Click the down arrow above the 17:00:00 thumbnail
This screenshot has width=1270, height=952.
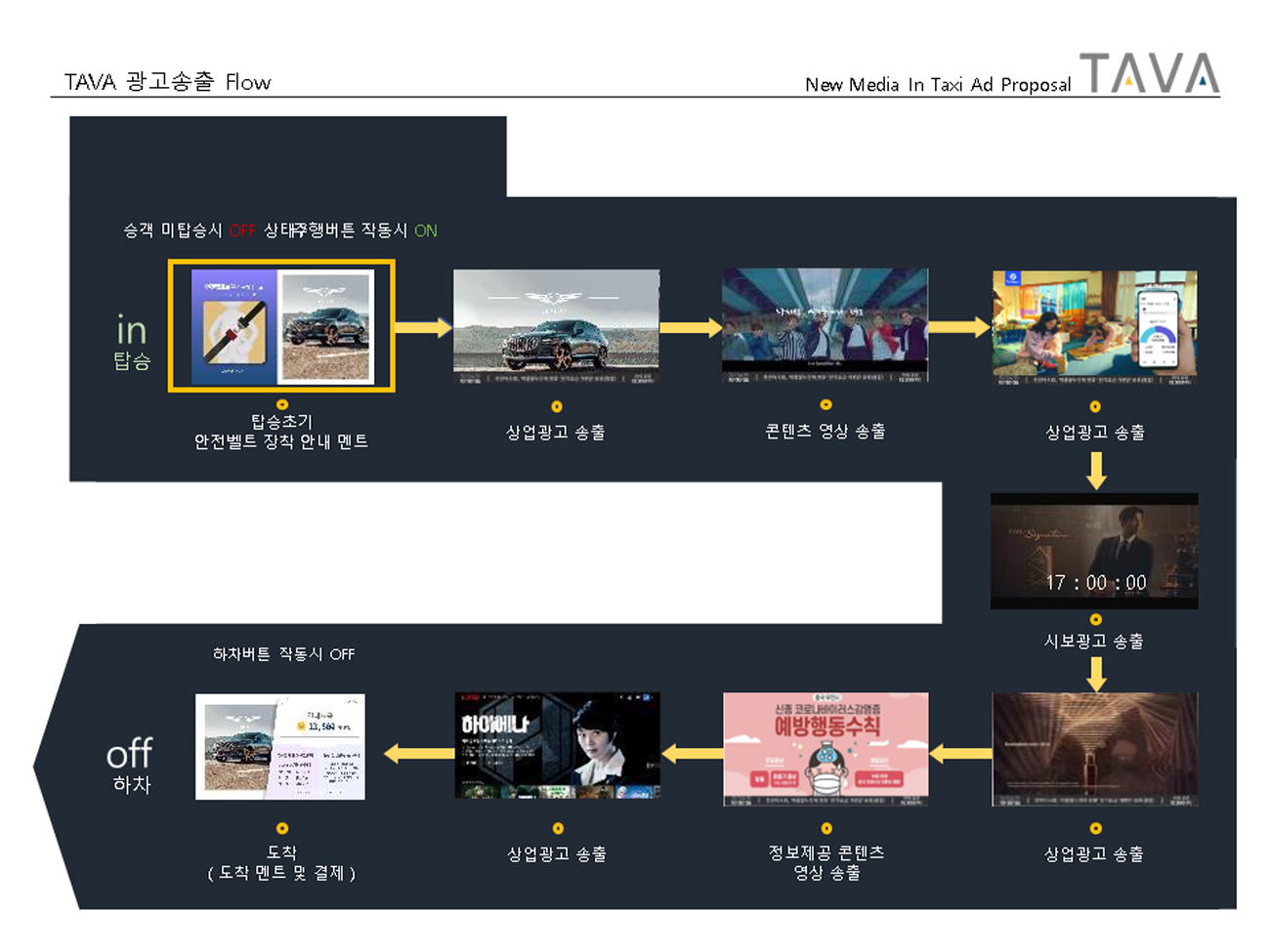1096,470
